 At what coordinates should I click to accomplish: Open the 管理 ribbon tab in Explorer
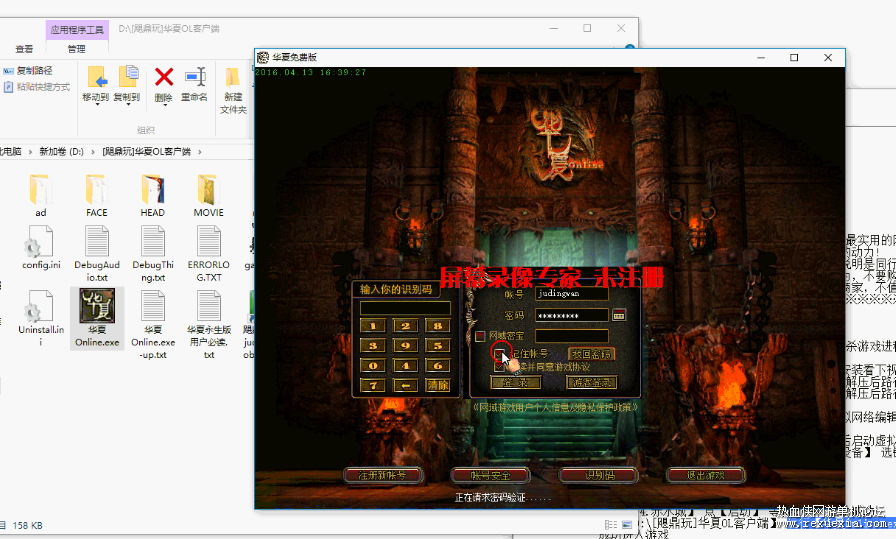77,49
